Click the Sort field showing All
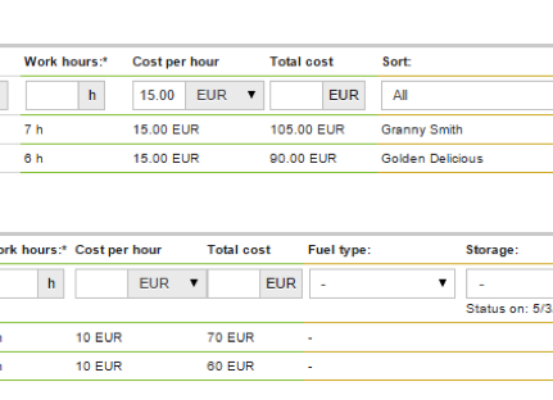The width and height of the screenshot is (553, 400). (x=467, y=95)
